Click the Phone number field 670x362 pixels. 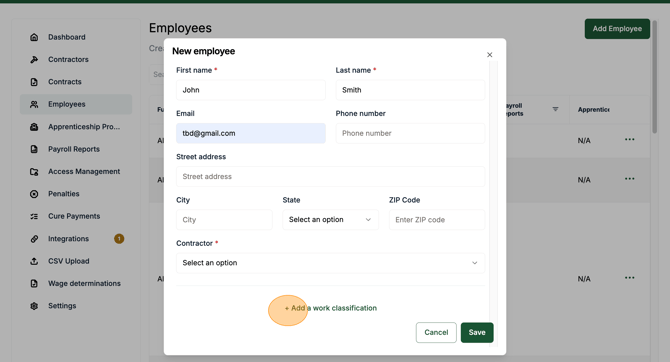410,133
